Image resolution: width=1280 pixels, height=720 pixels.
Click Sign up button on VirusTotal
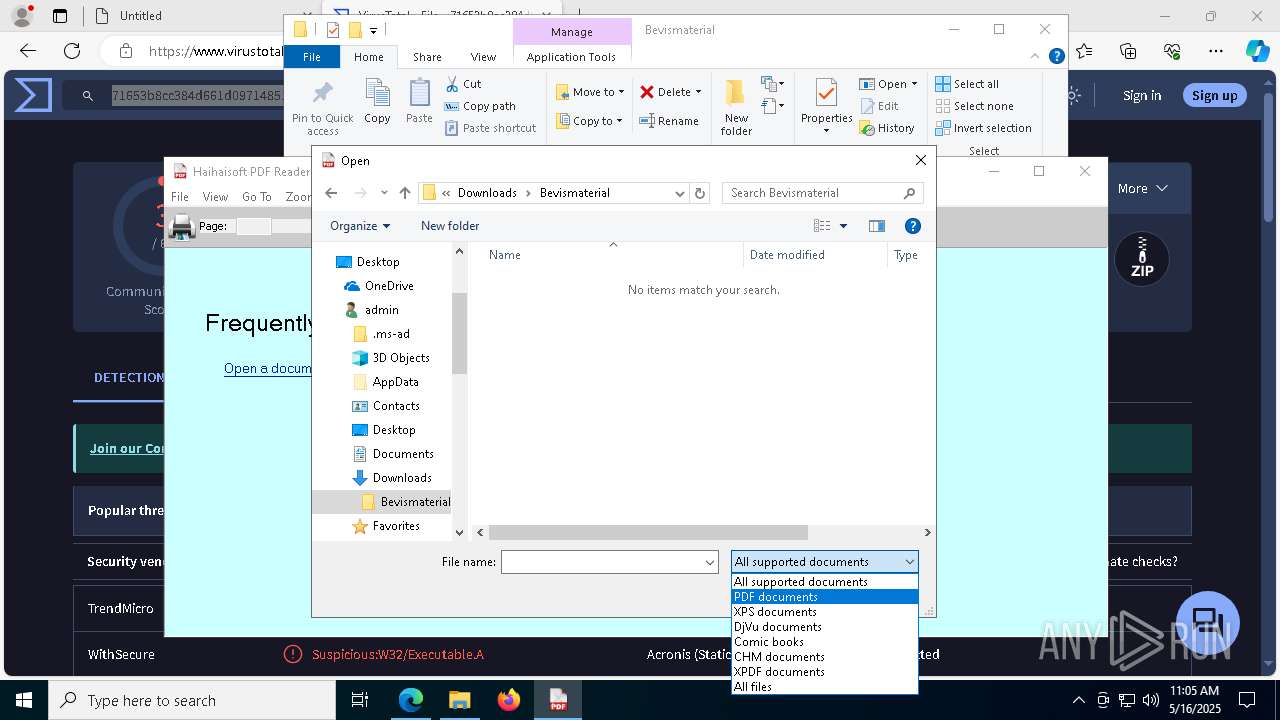coord(1214,95)
